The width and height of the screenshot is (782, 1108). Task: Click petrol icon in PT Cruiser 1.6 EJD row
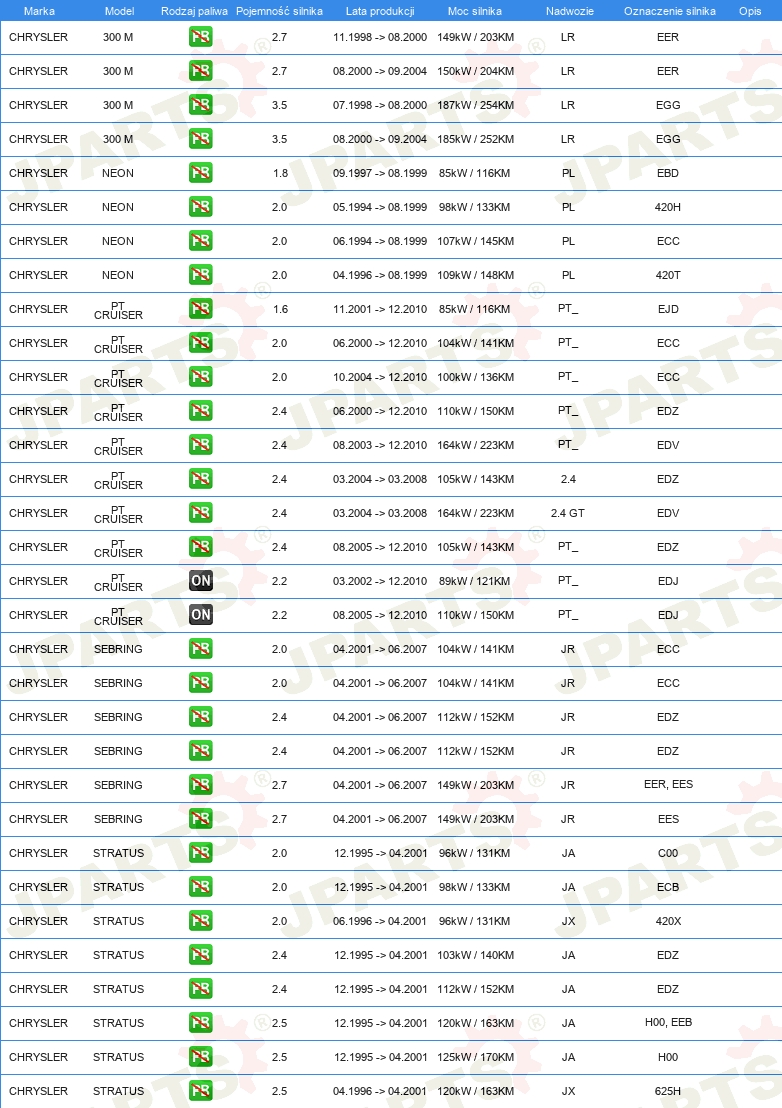201,308
